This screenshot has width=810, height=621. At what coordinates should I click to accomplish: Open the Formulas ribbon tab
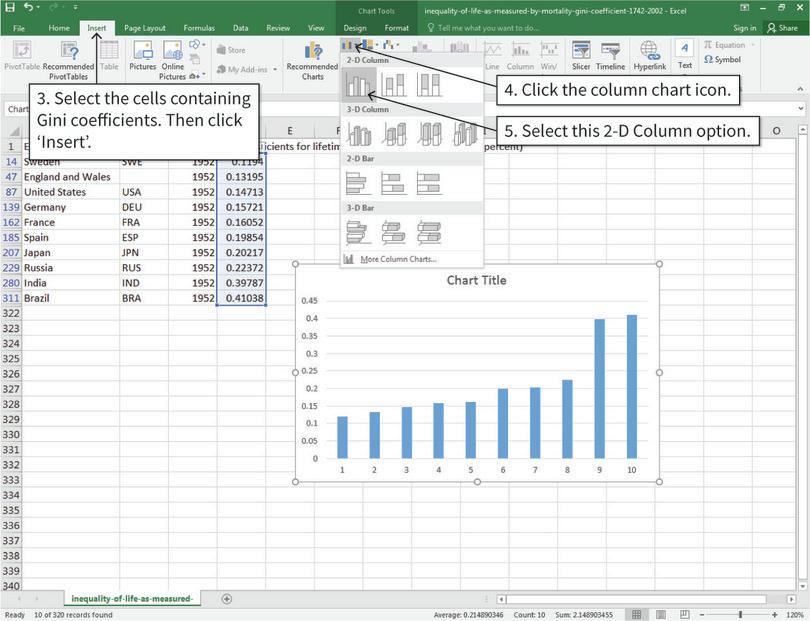(198, 28)
